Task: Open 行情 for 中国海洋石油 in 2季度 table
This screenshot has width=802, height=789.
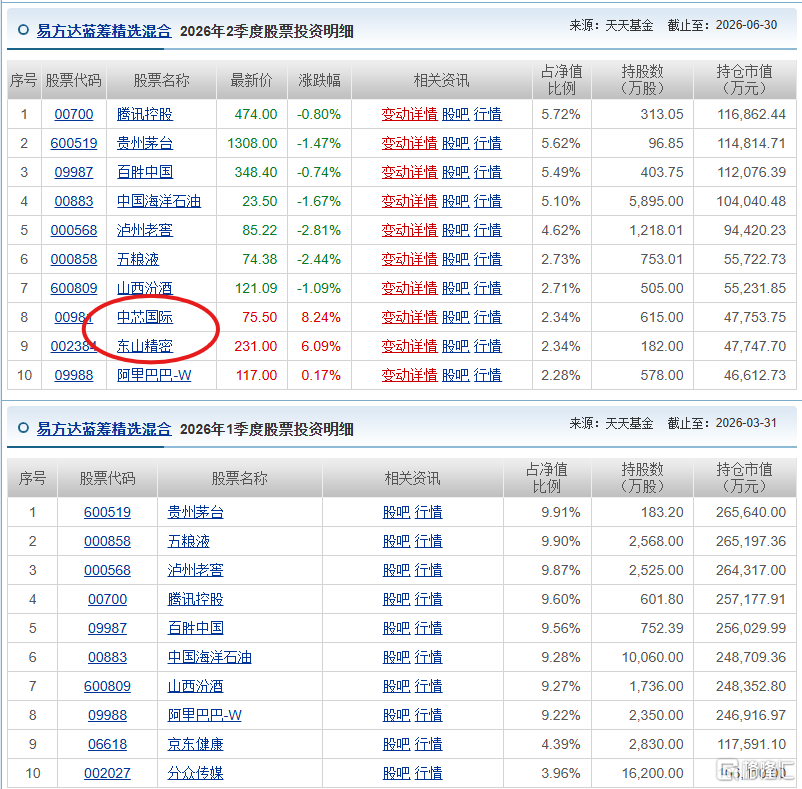Action: 487,201
